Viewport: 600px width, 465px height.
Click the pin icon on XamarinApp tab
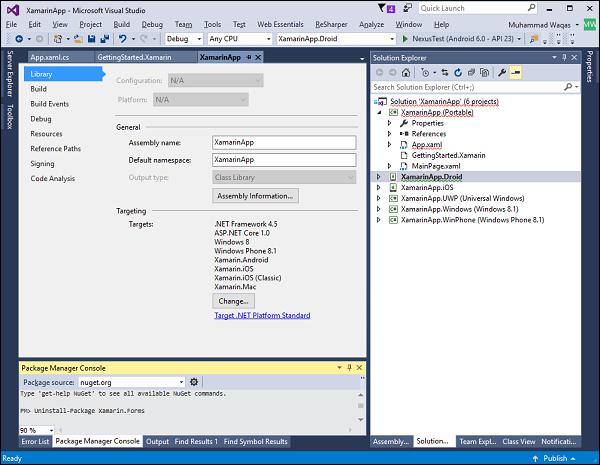249,57
